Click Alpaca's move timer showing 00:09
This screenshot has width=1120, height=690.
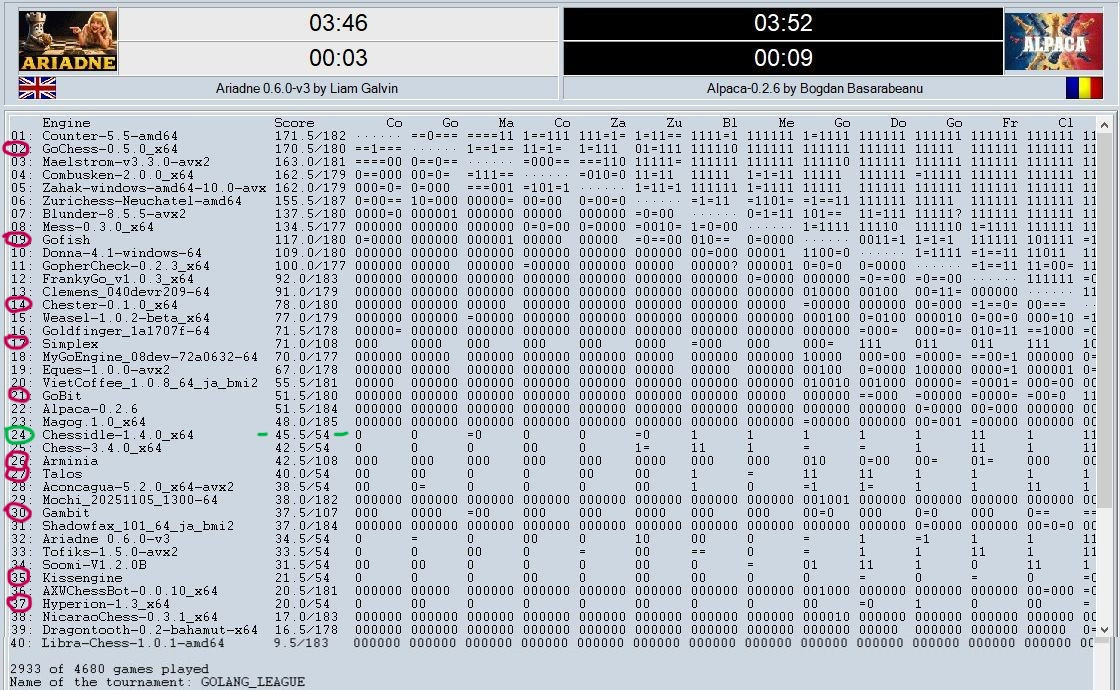pyautogui.click(x=783, y=58)
